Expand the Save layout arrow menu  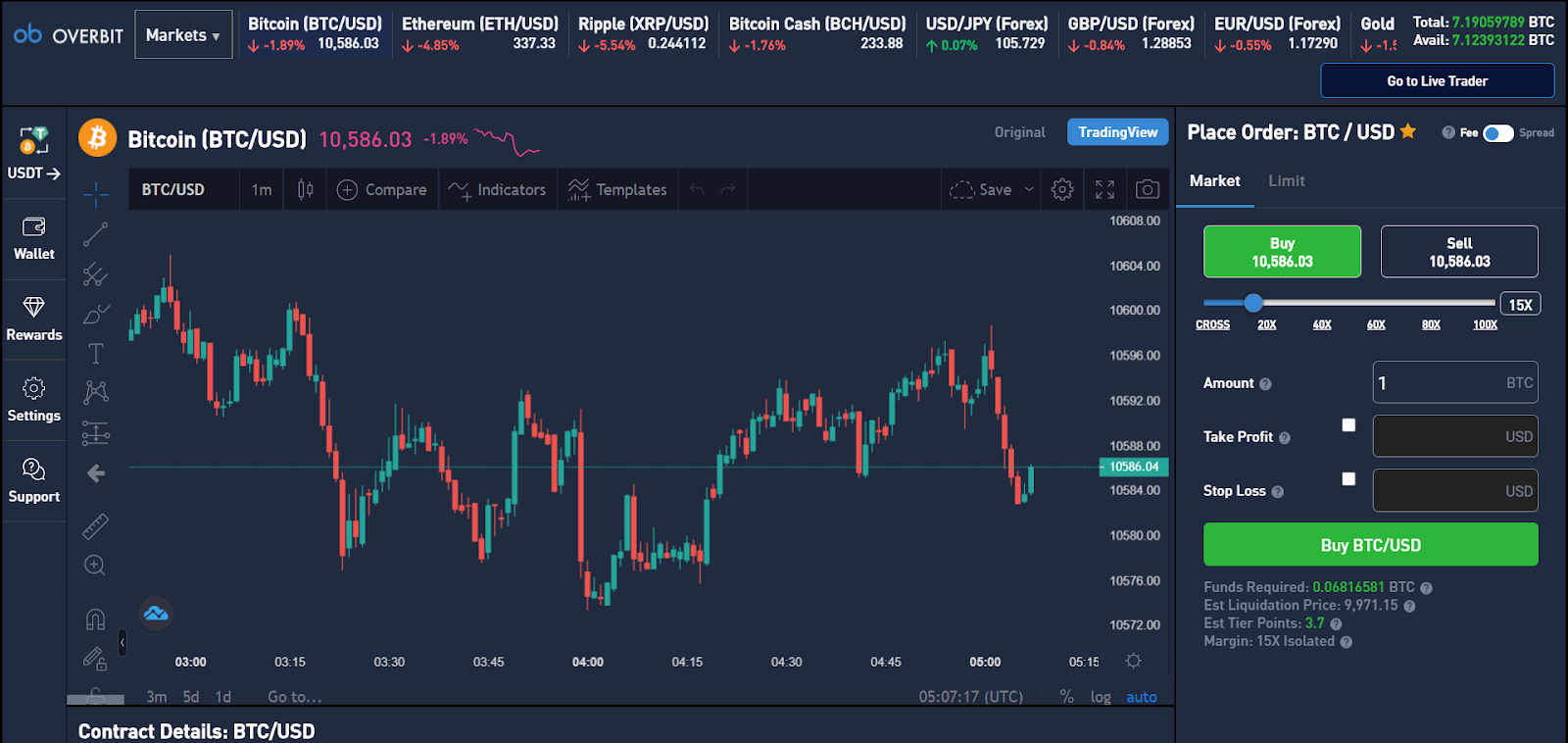[1029, 189]
